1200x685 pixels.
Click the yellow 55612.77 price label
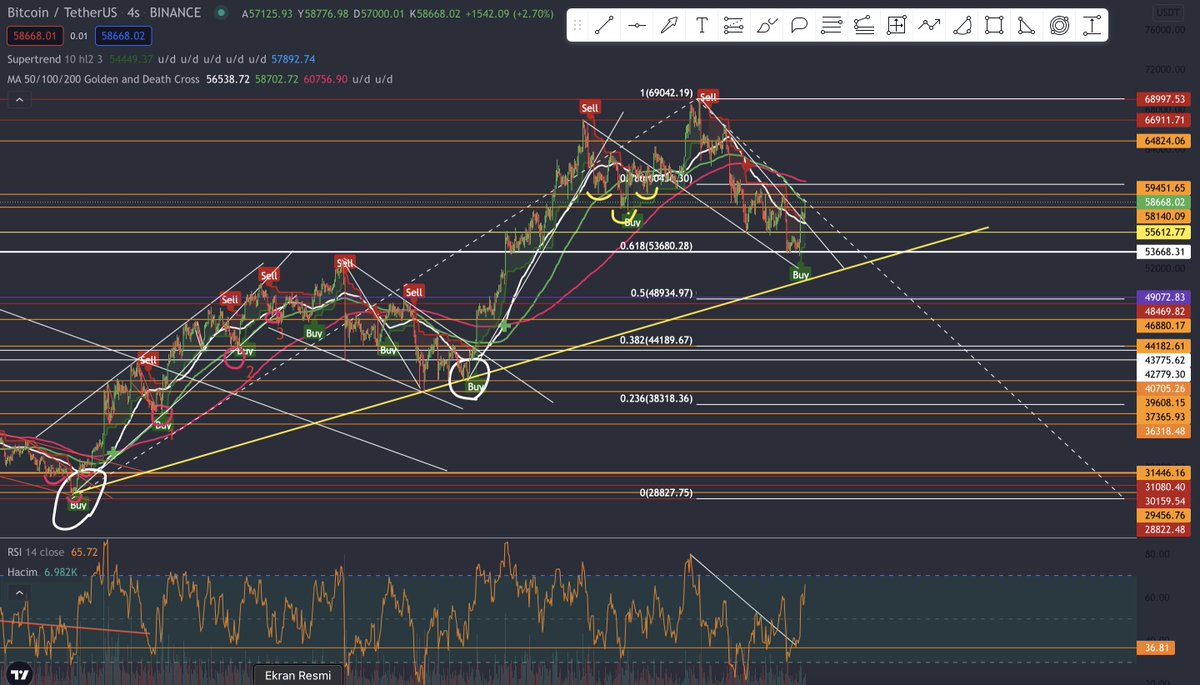pyautogui.click(x=1166, y=231)
